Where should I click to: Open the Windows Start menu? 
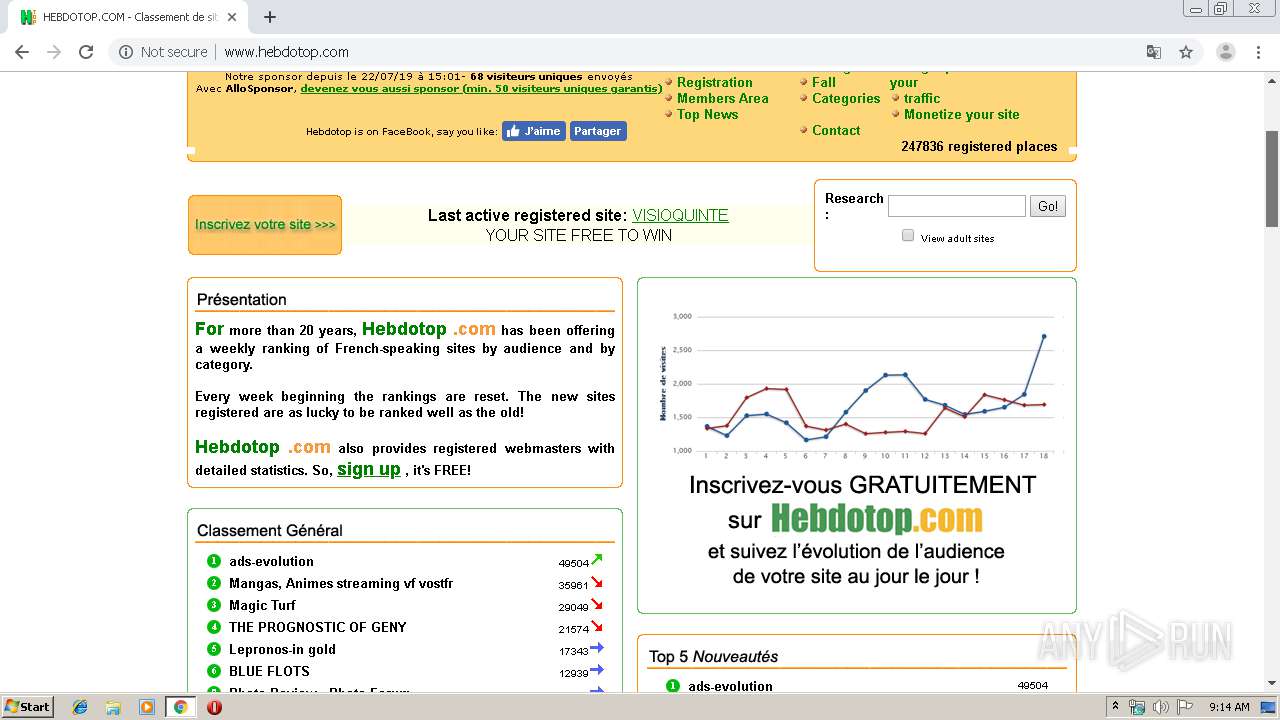(28, 707)
